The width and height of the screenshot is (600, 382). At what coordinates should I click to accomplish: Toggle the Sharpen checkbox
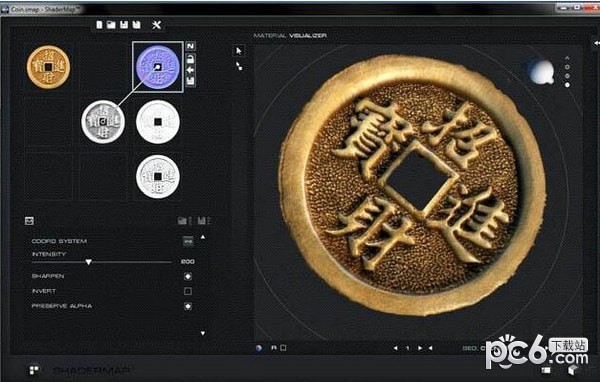click(188, 276)
